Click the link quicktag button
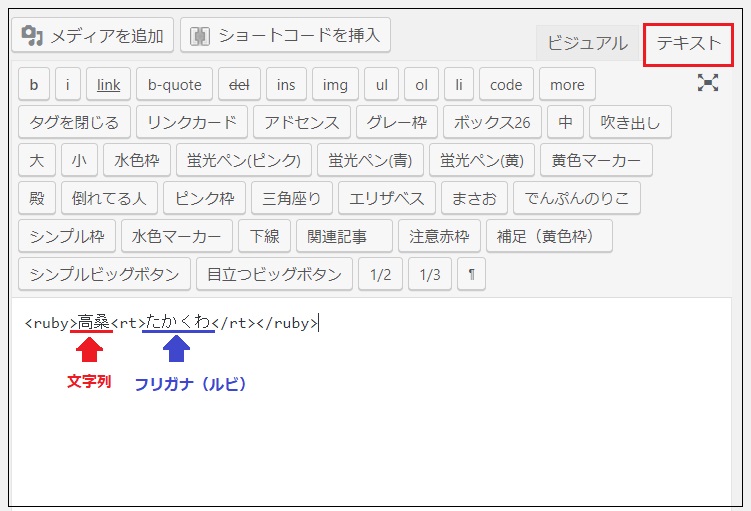This screenshot has height=511, width=751. (x=108, y=84)
